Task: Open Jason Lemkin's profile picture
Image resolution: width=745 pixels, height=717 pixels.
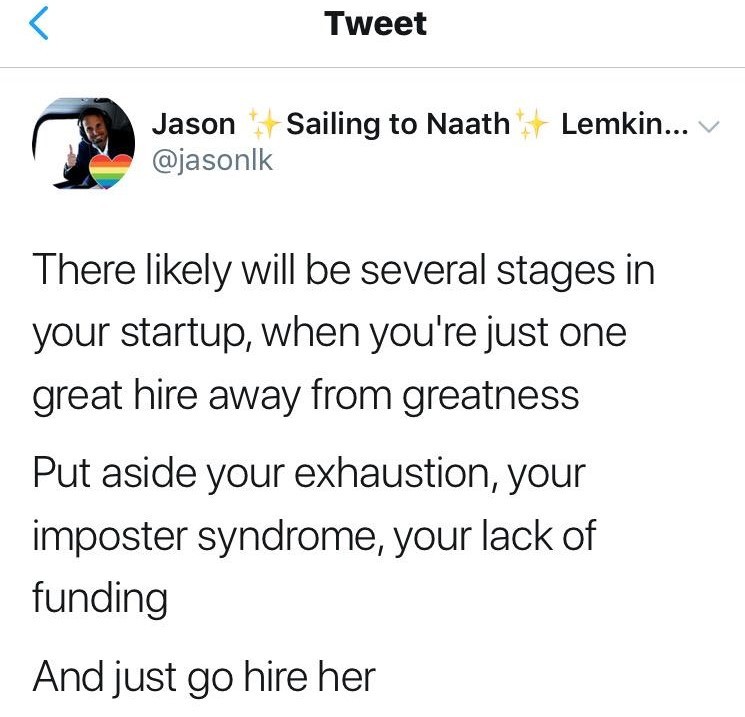Action: click(84, 142)
